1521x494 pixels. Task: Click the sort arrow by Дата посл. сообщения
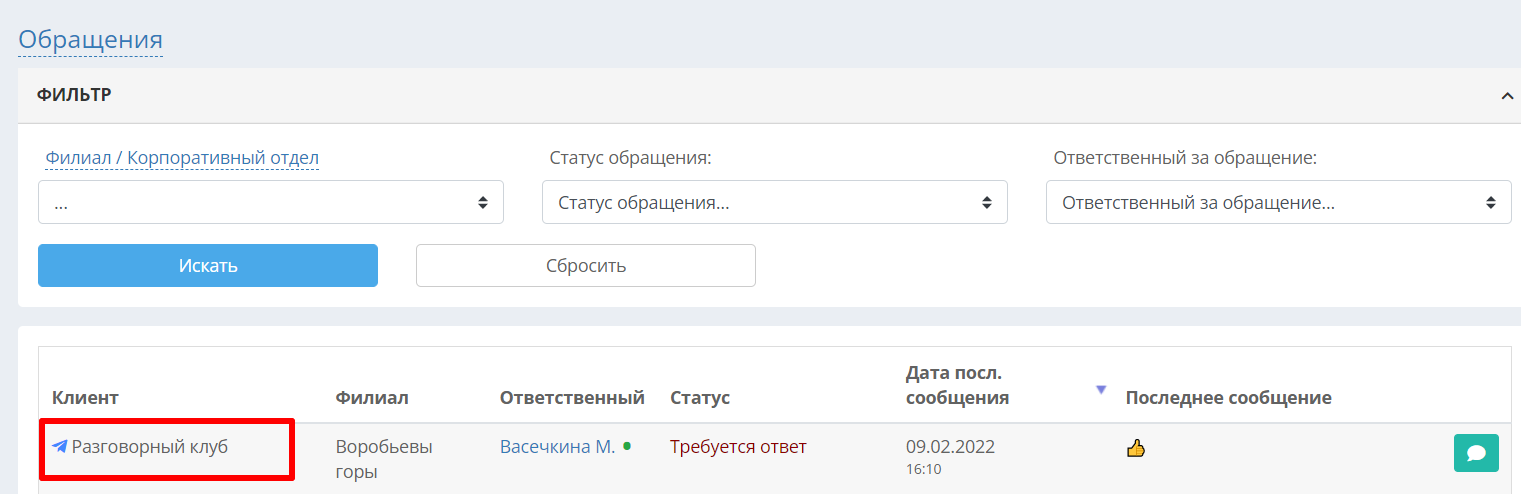click(1101, 389)
